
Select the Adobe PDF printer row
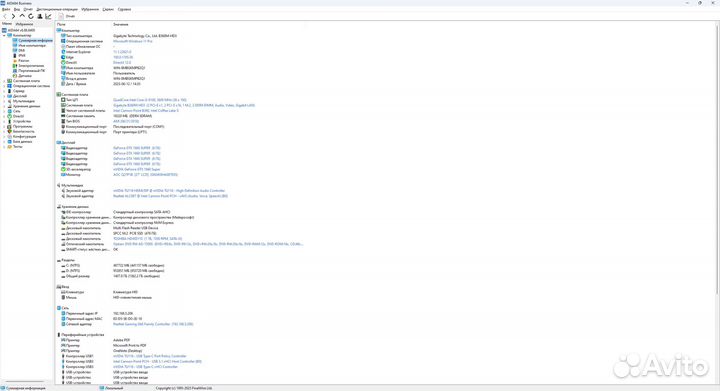coord(96,340)
